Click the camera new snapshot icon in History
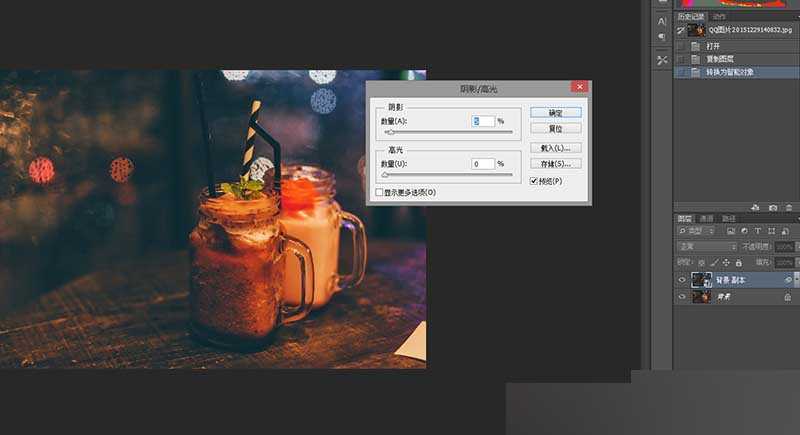 pos(773,206)
